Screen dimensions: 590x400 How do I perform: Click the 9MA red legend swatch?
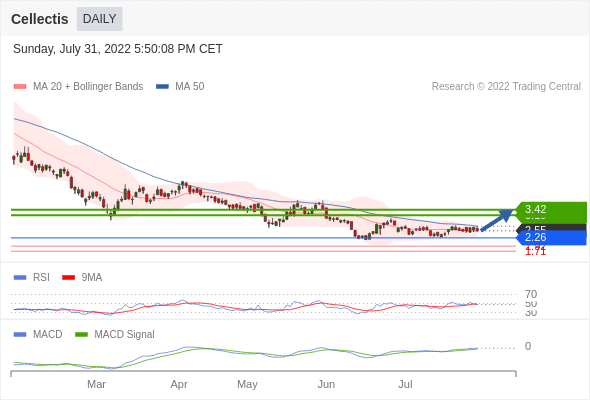click(68, 278)
